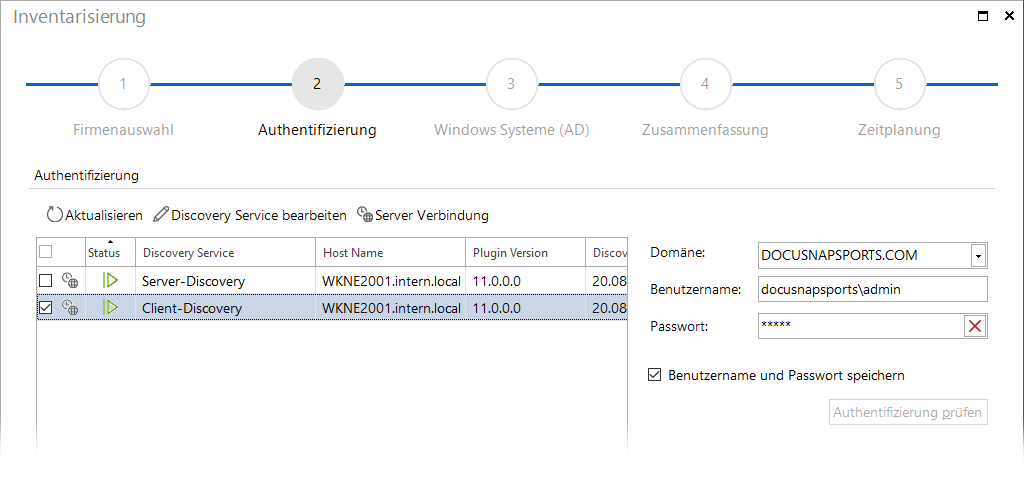Jump to step 4 Zusammenfassung
This screenshot has height=494, width=1024.
click(705, 84)
